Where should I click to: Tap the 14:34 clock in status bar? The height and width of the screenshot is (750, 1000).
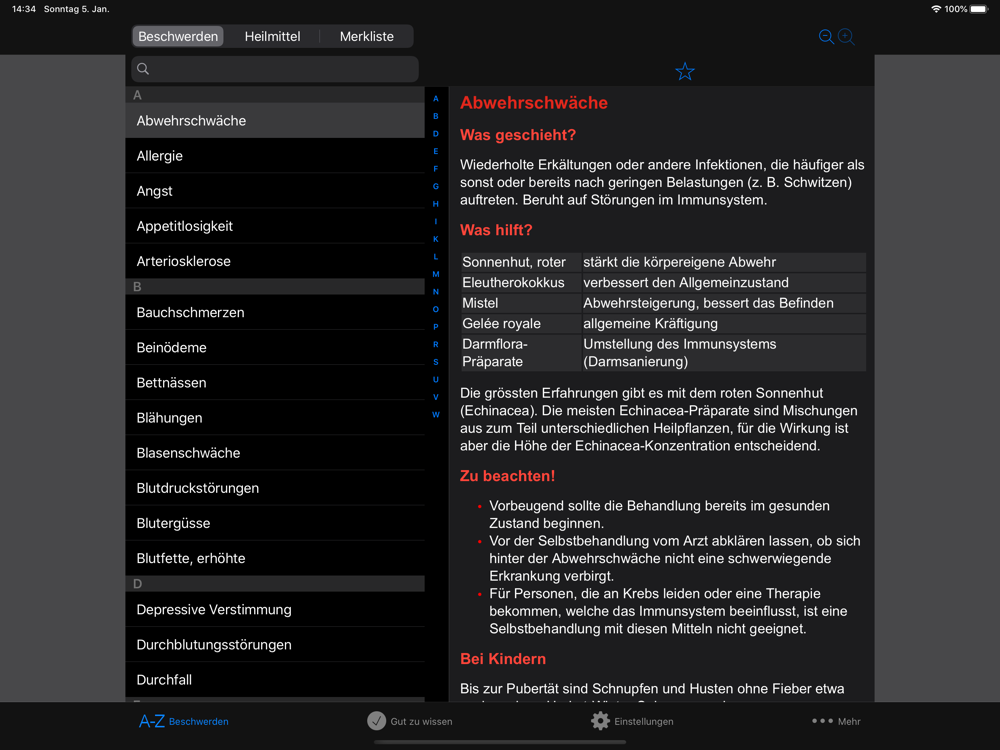(x=24, y=9)
